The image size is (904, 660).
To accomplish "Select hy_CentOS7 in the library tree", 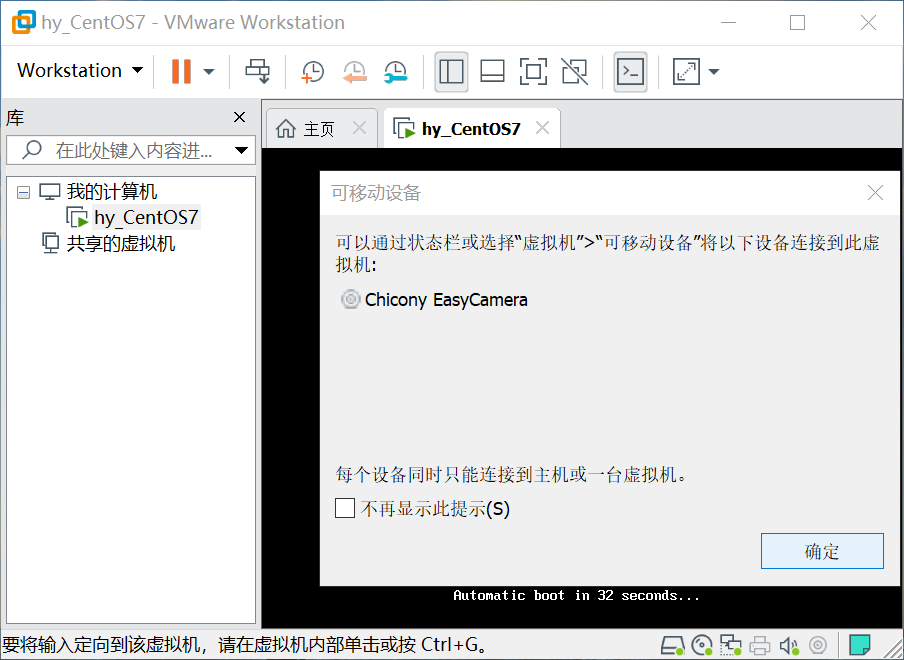I will (146, 217).
